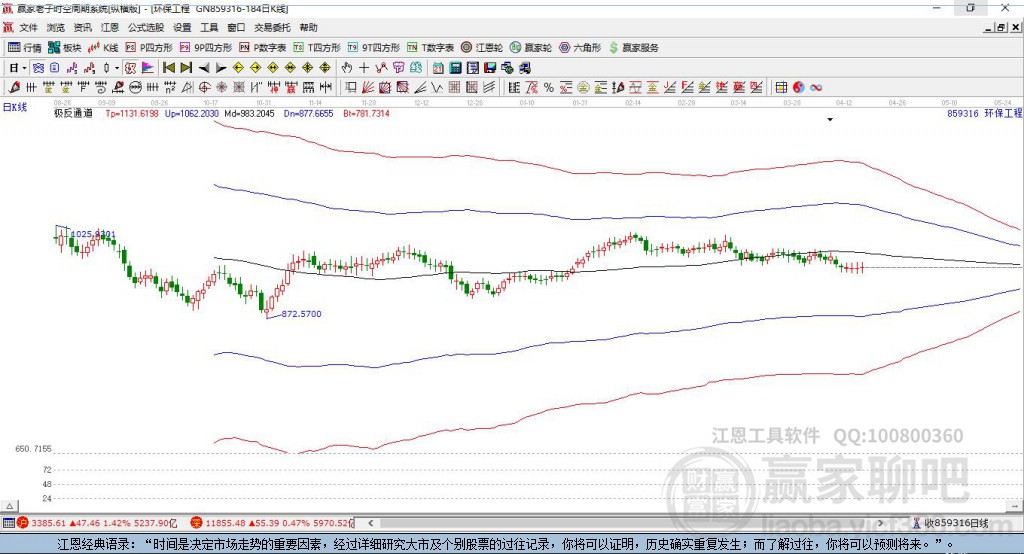Open the 赢家轮 wheel tool
This screenshot has width=1024, height=554.
531,48
